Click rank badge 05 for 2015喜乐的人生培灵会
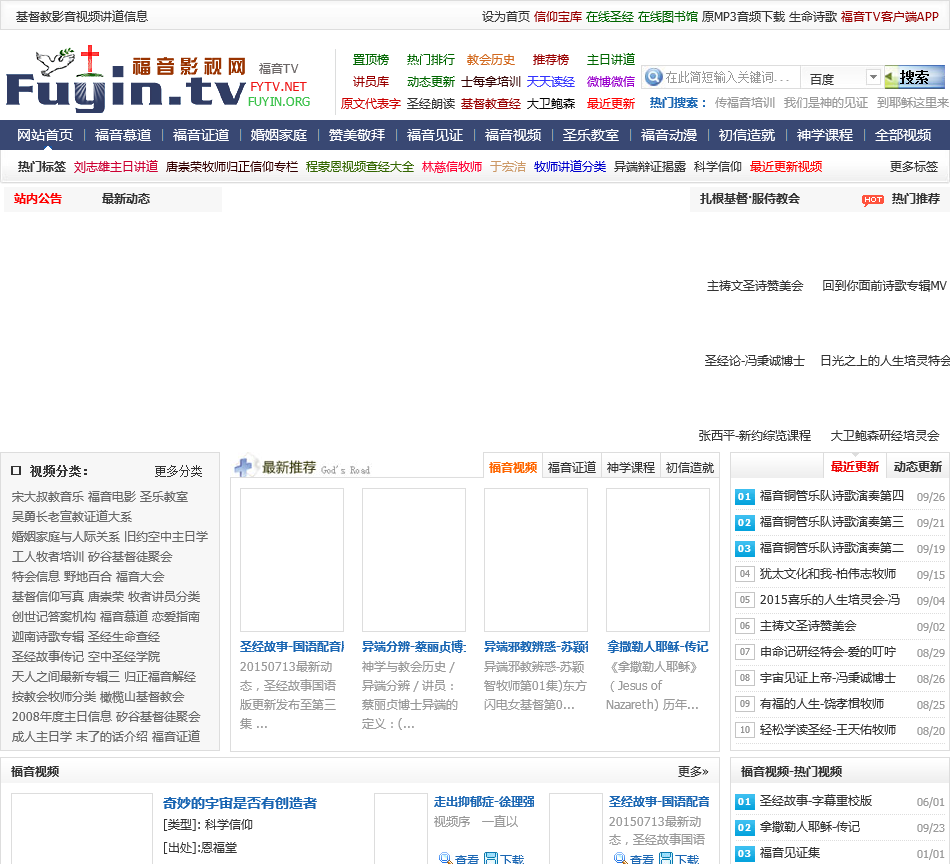Viewport: 950px width, 864px height. point(744,600)
